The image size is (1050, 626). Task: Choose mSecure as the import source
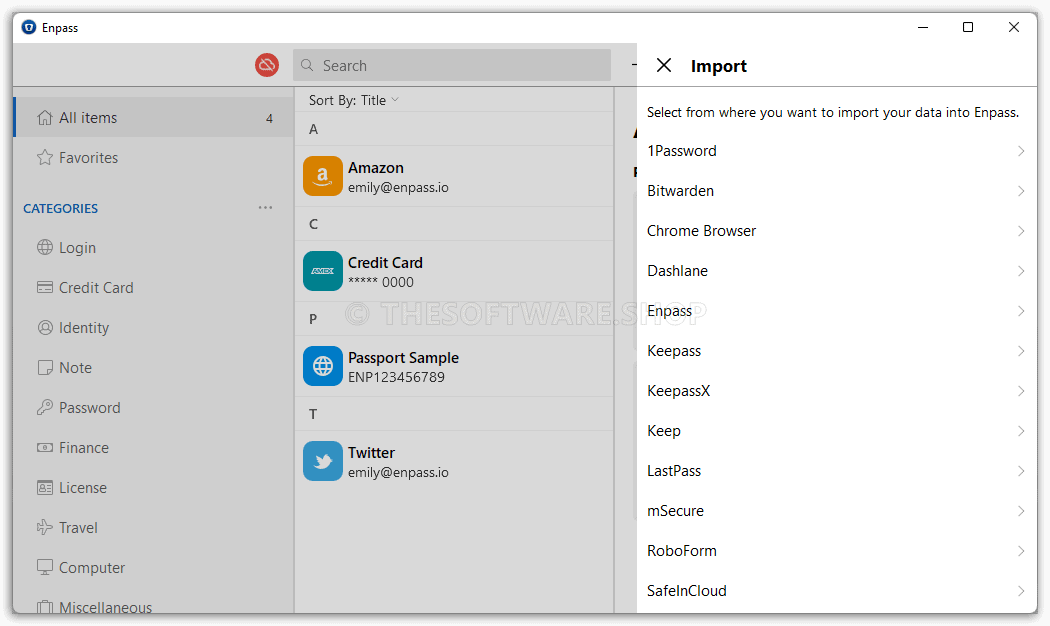pos(836,511)
